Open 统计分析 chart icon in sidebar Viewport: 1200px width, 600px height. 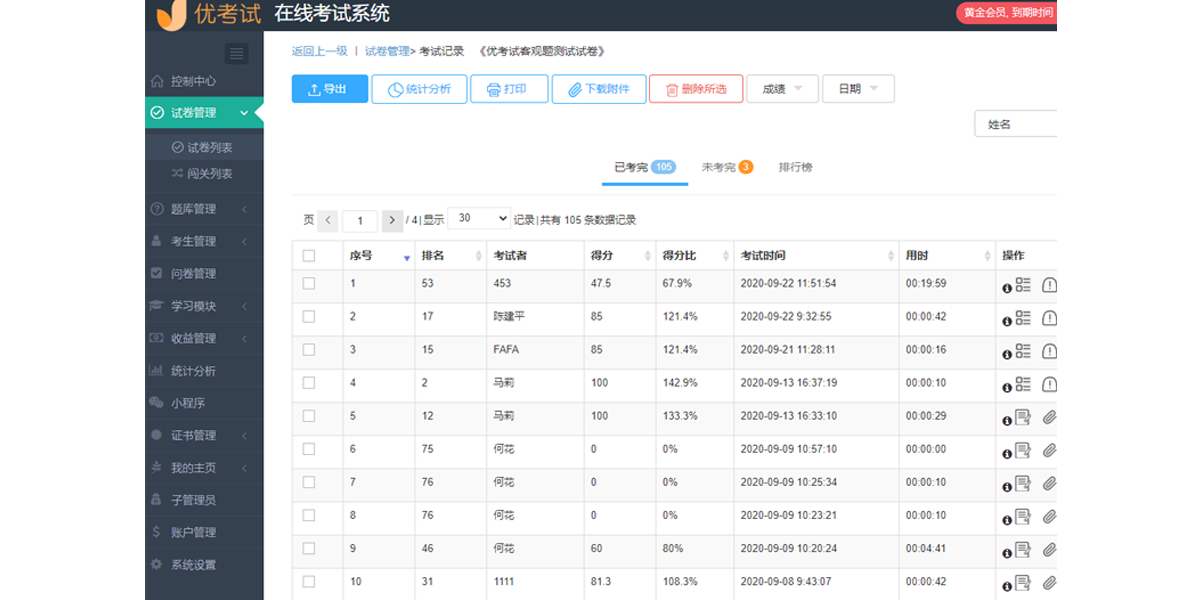(x=156, y=371)
